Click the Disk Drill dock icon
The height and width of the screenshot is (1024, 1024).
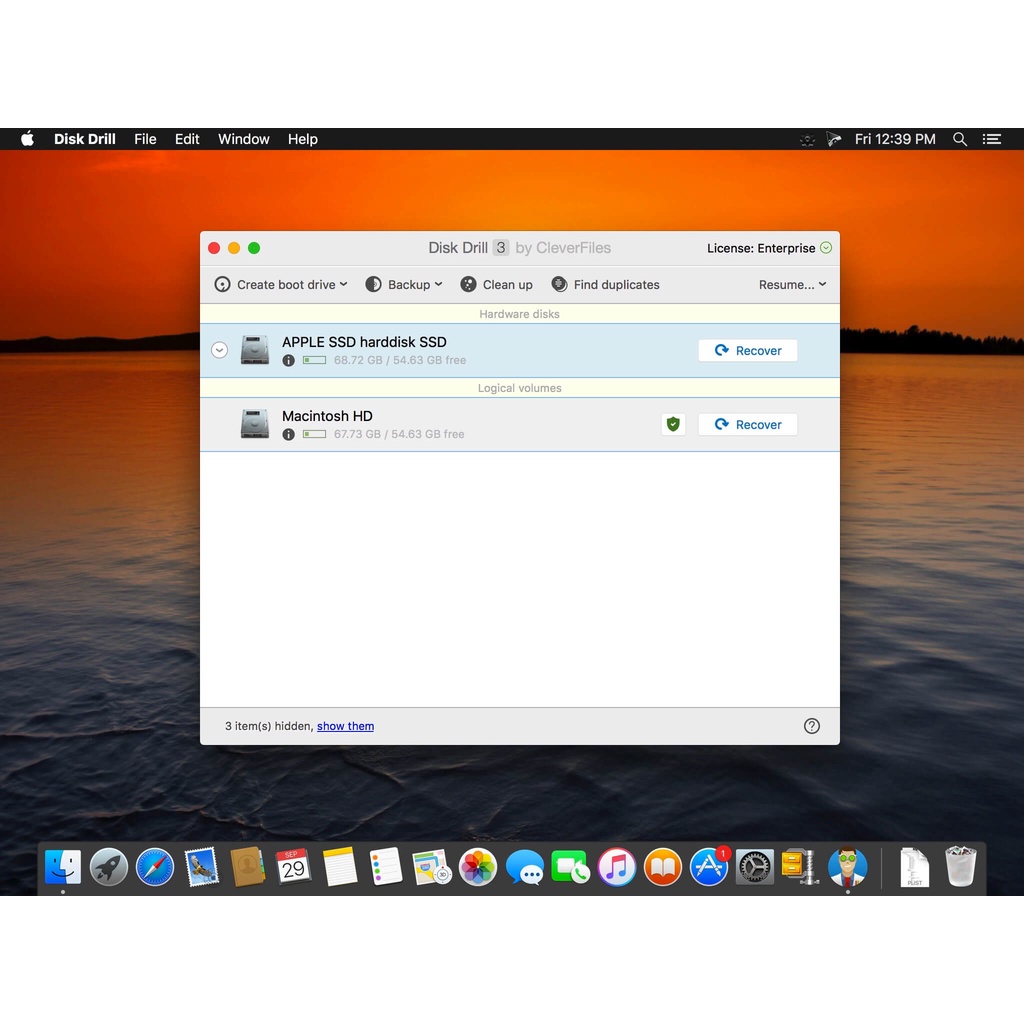point(847,867)
